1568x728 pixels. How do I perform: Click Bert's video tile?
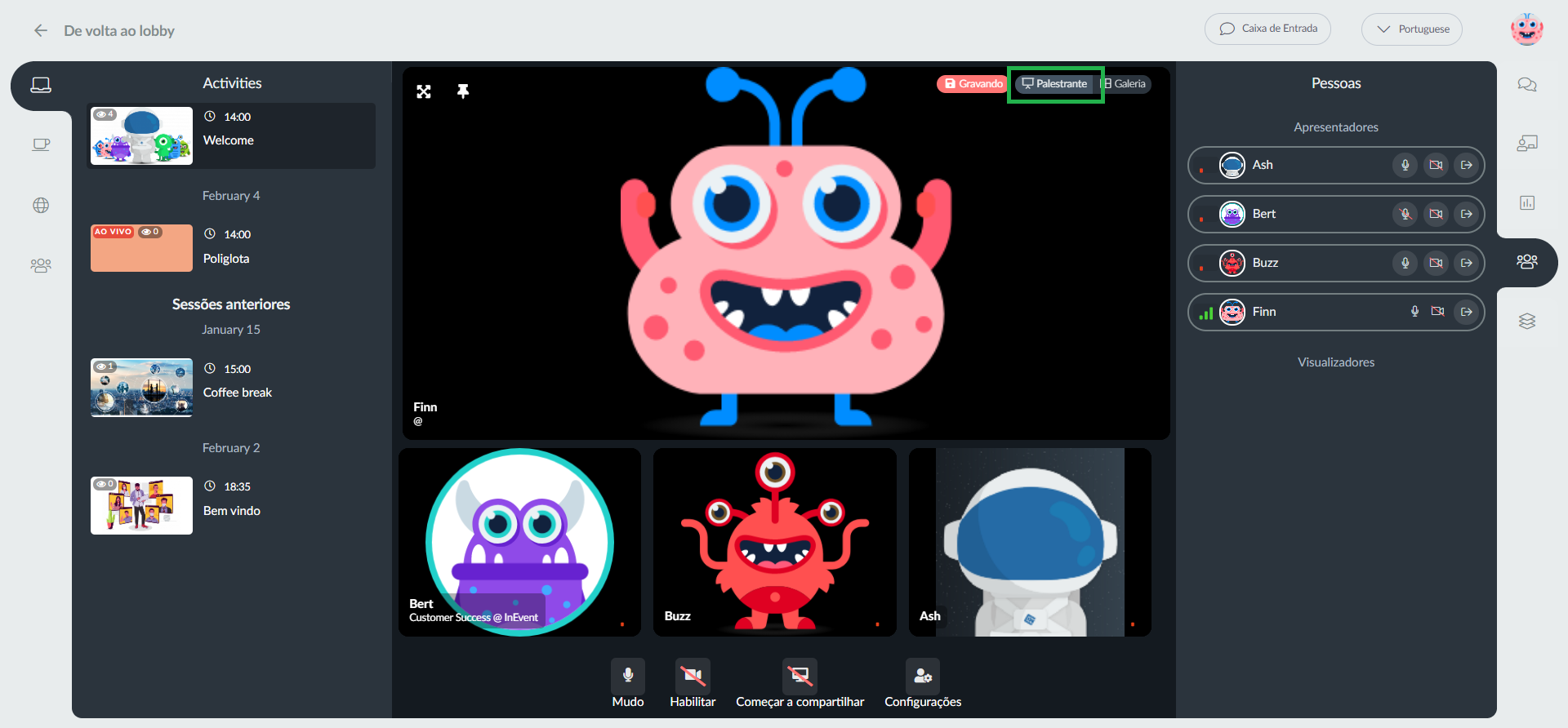[520, 542]
